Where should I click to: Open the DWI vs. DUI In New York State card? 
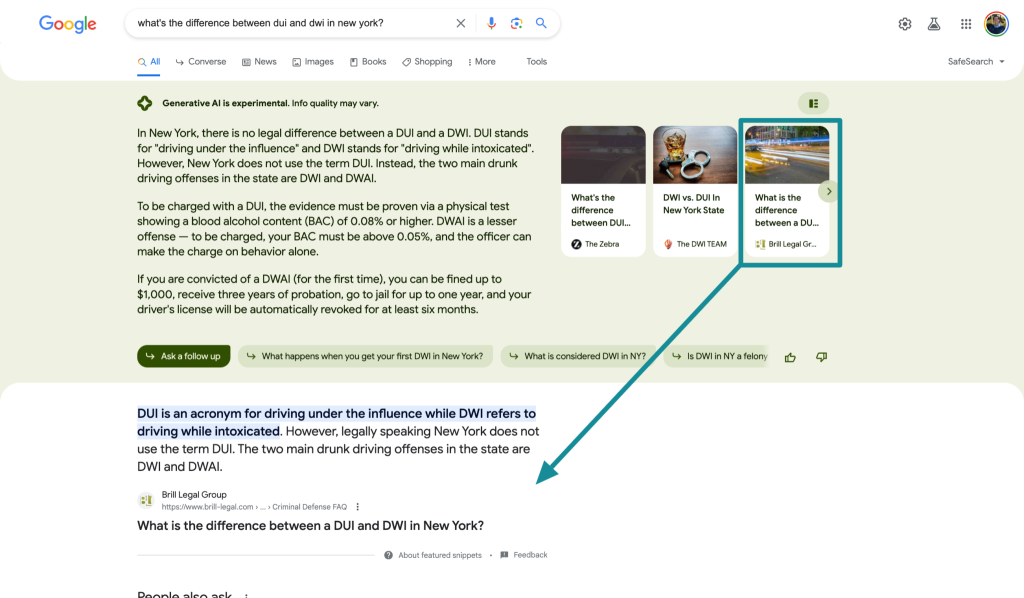[695, 191]
